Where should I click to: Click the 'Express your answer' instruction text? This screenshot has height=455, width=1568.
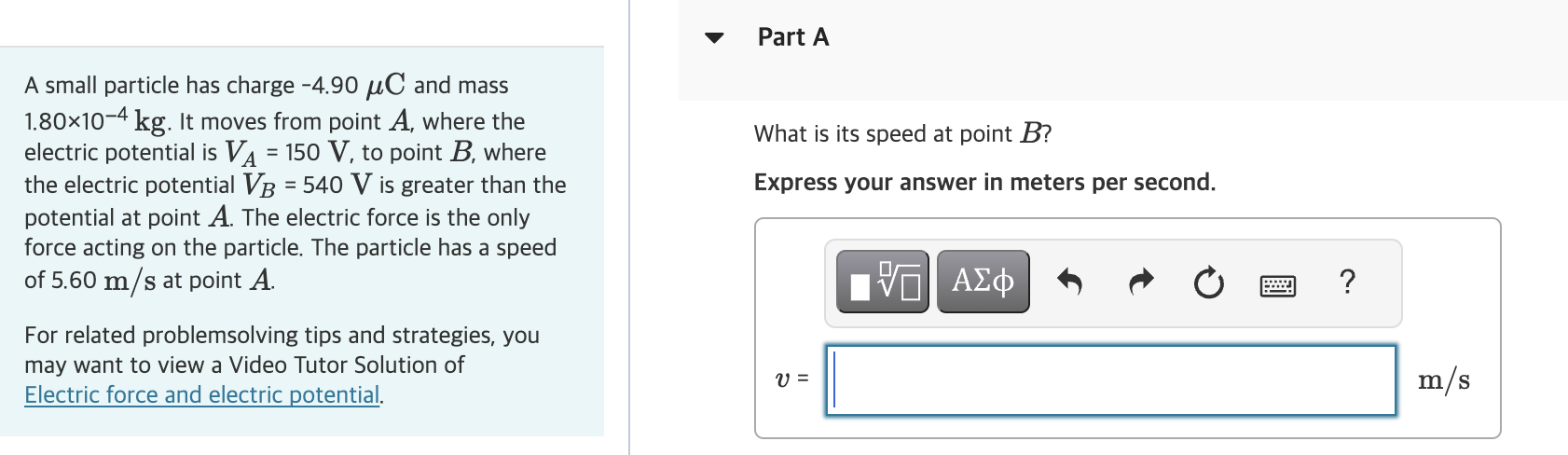tap(984, 183)
